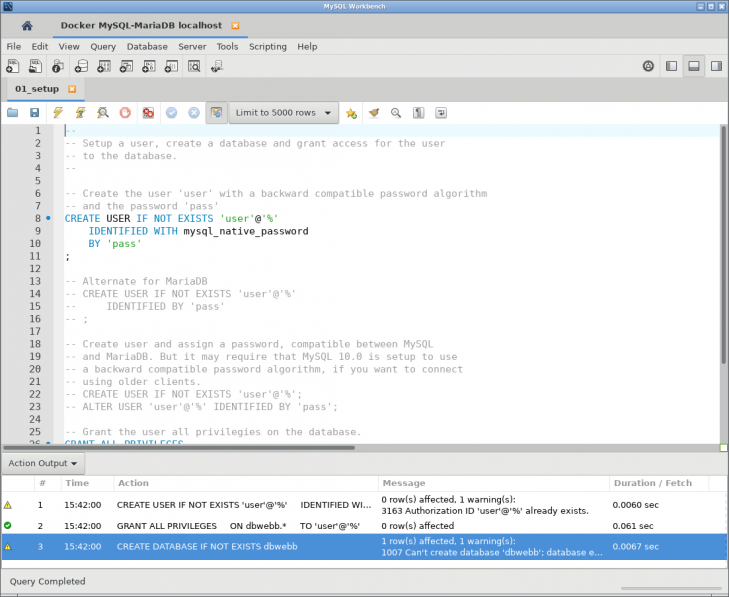This screenshot has width=729, height=597.
Task: Open the Edit menu
Action: 40,46
